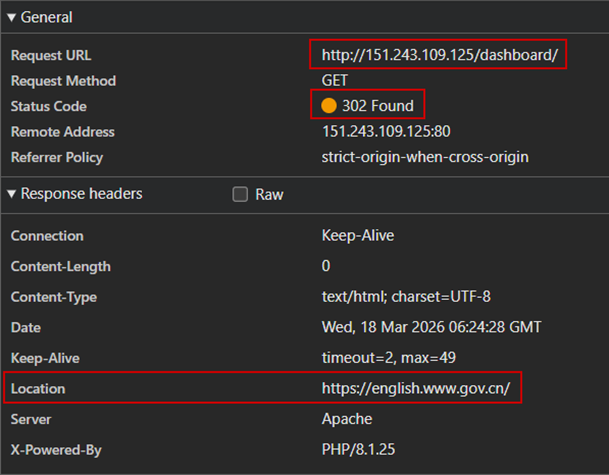Select the Referrer Policy value
Image resolution: width=609 pixels, height=475 pixels.
[x=424, y=157]
